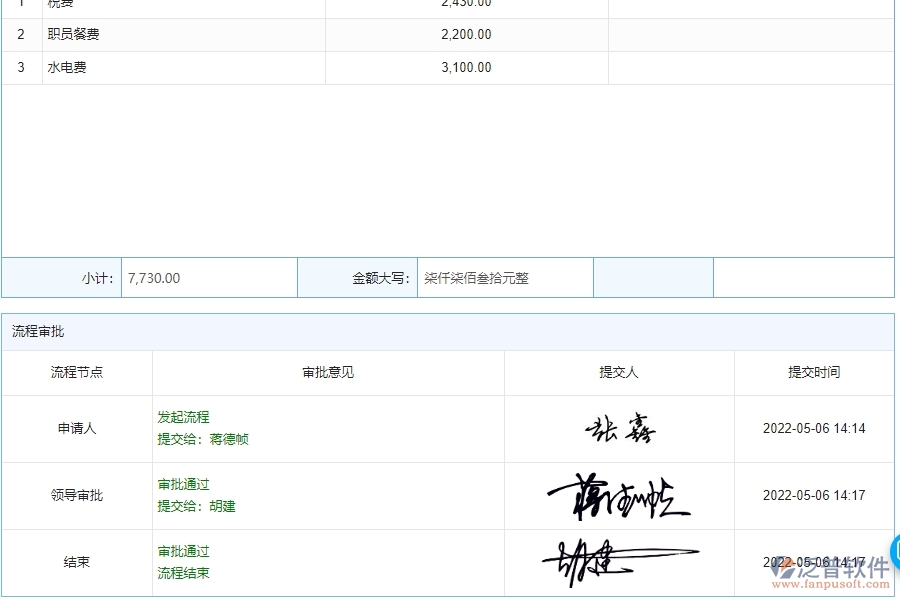Click the 流程结束 link
Image resolution: width=900 pixels, height=600 pixels.
[183, 573]
